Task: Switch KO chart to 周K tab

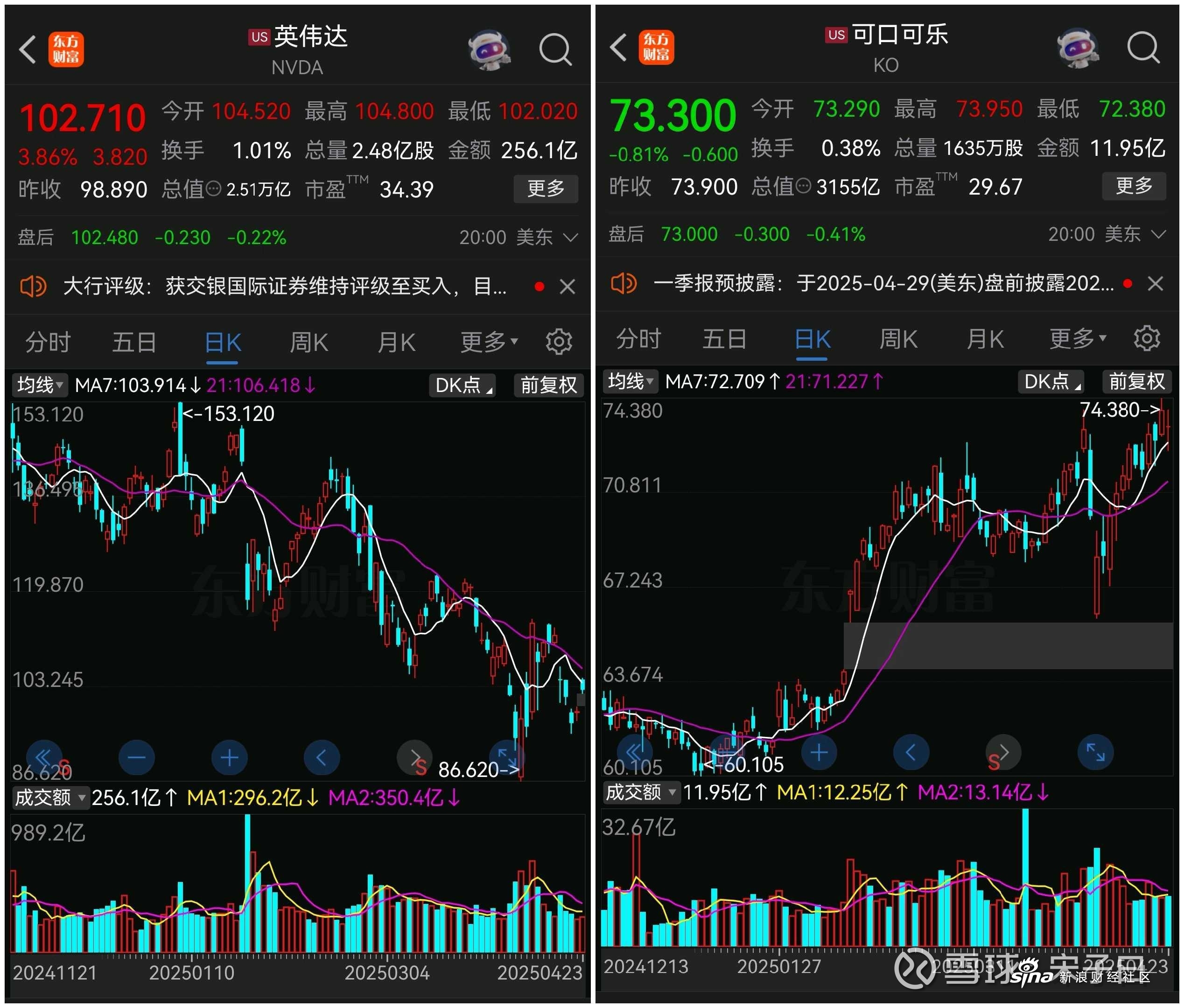Action: pos(898,339)
